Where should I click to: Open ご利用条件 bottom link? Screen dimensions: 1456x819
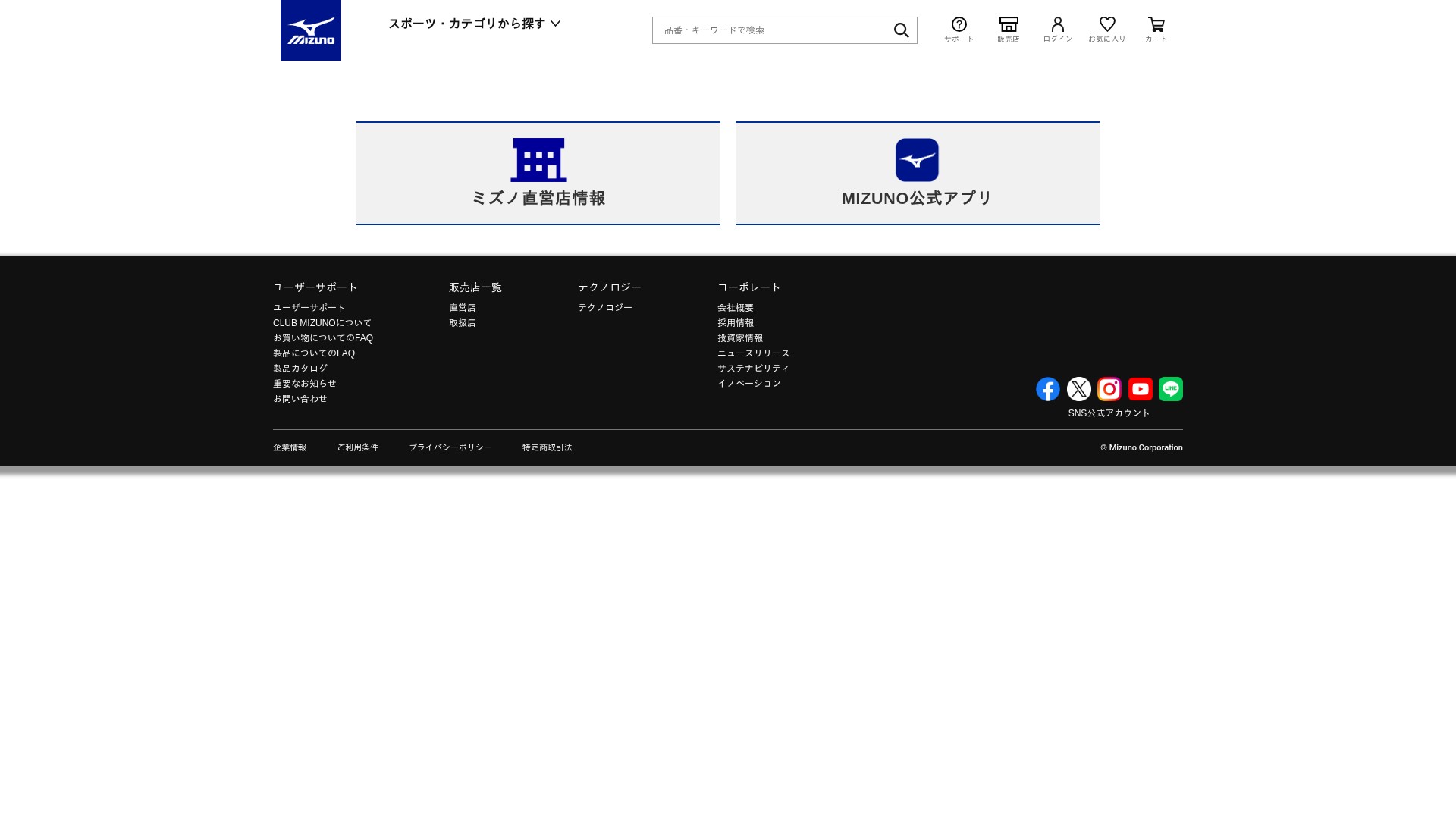(358, 447)
